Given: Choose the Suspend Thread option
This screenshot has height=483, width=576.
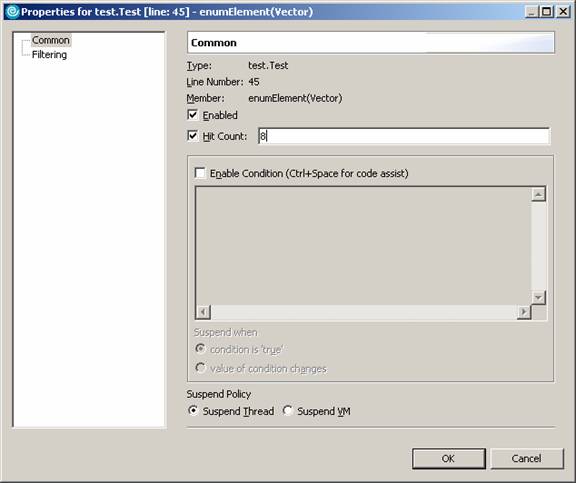Looking at the screenshot, I should [193, 411].
